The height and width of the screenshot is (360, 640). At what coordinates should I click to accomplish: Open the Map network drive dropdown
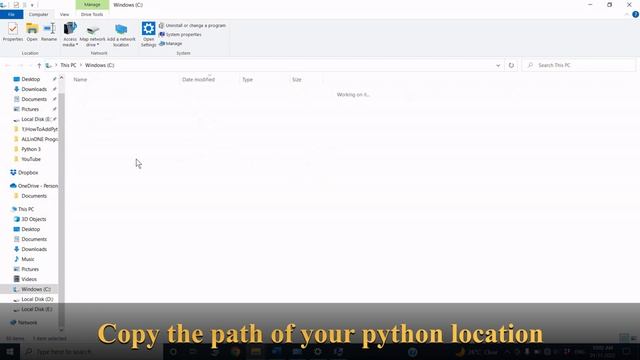tap(92, 34)
